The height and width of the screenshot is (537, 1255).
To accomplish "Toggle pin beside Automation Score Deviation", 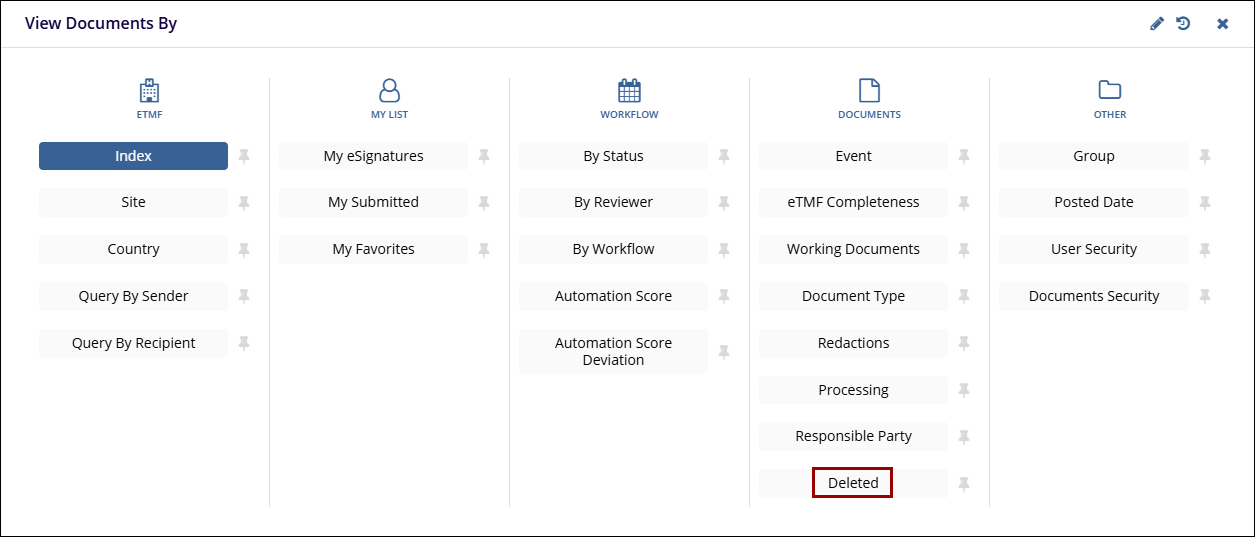I will (x=724, y=352).
